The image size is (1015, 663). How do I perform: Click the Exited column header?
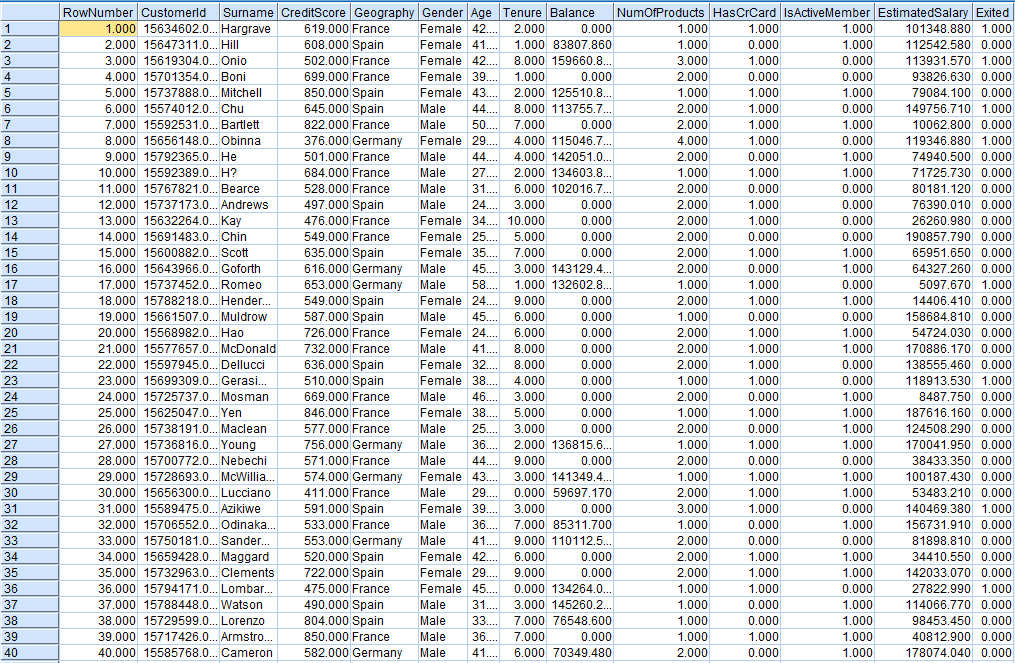[994, 13]
